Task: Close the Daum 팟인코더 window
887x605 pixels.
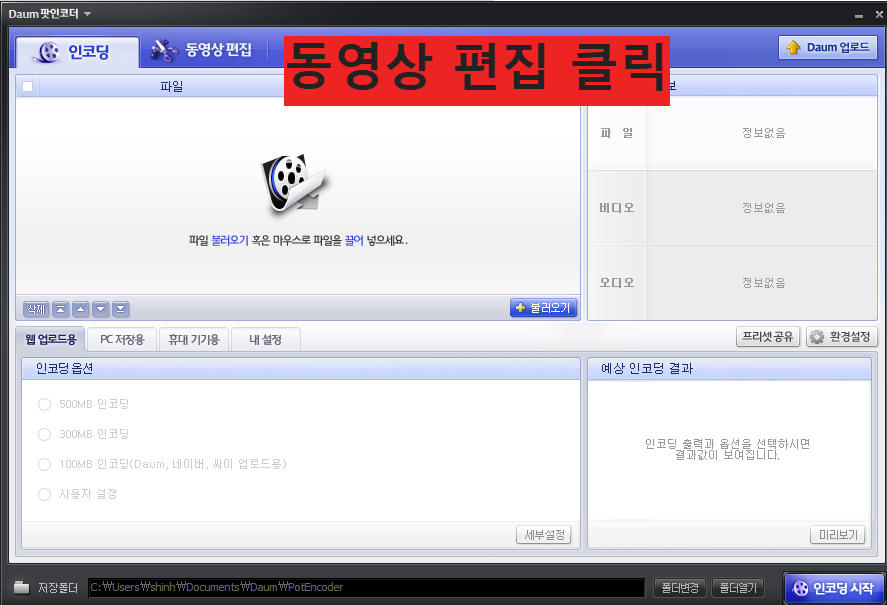Action: coord(879,15)
